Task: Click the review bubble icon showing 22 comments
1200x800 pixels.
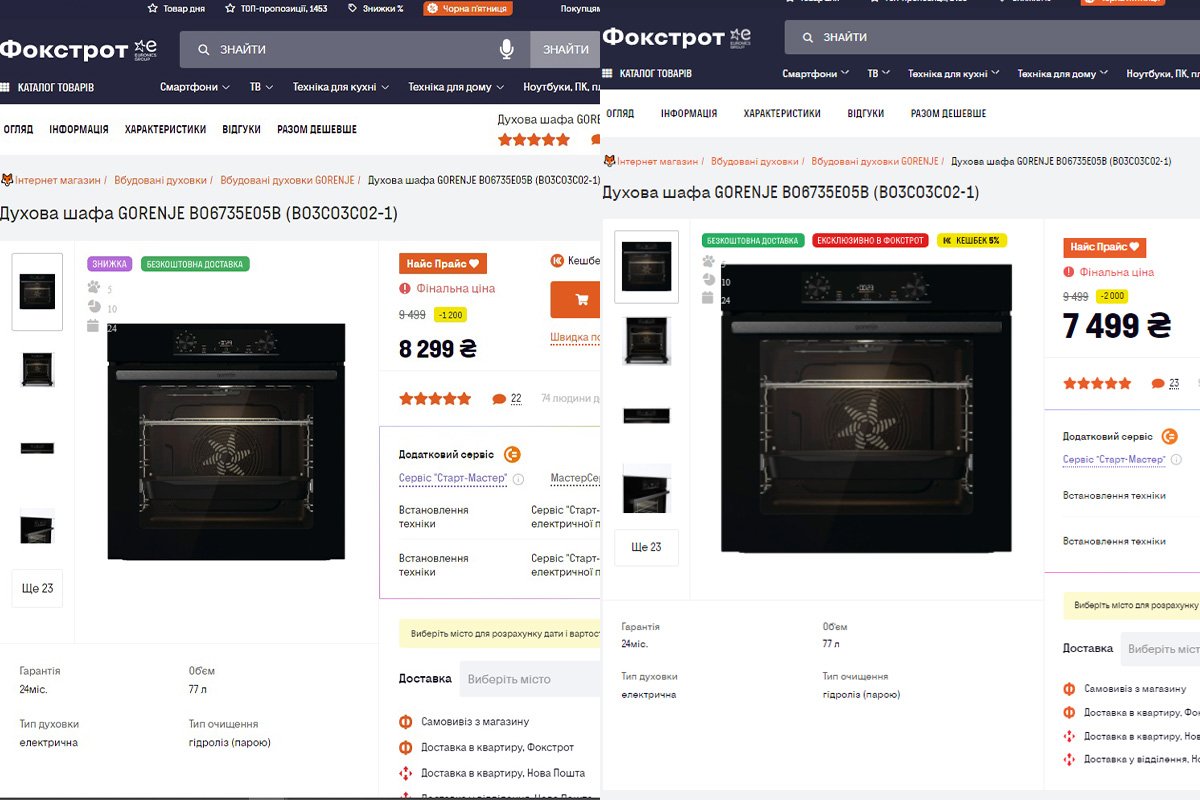Action: 499,399
